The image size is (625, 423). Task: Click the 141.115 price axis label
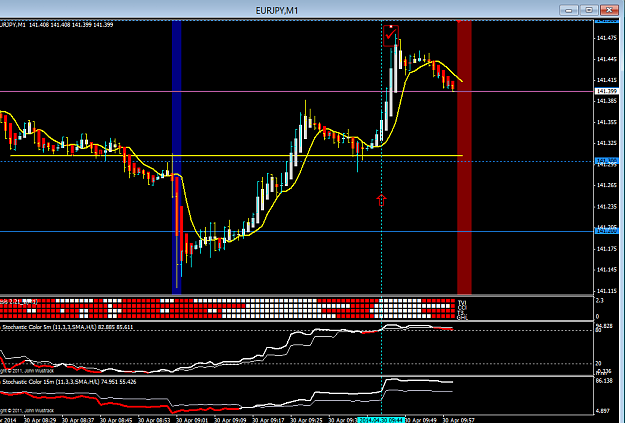[607, 291]
